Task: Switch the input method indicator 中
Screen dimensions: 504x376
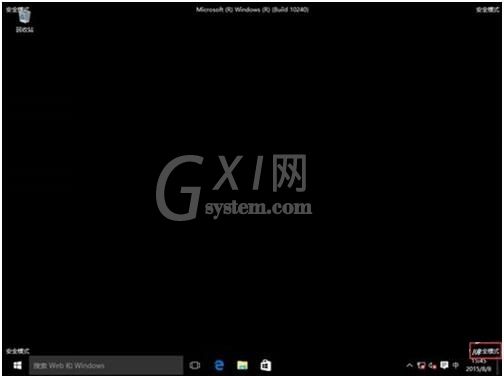Action: pyautogui.click(x=456, y=365)
